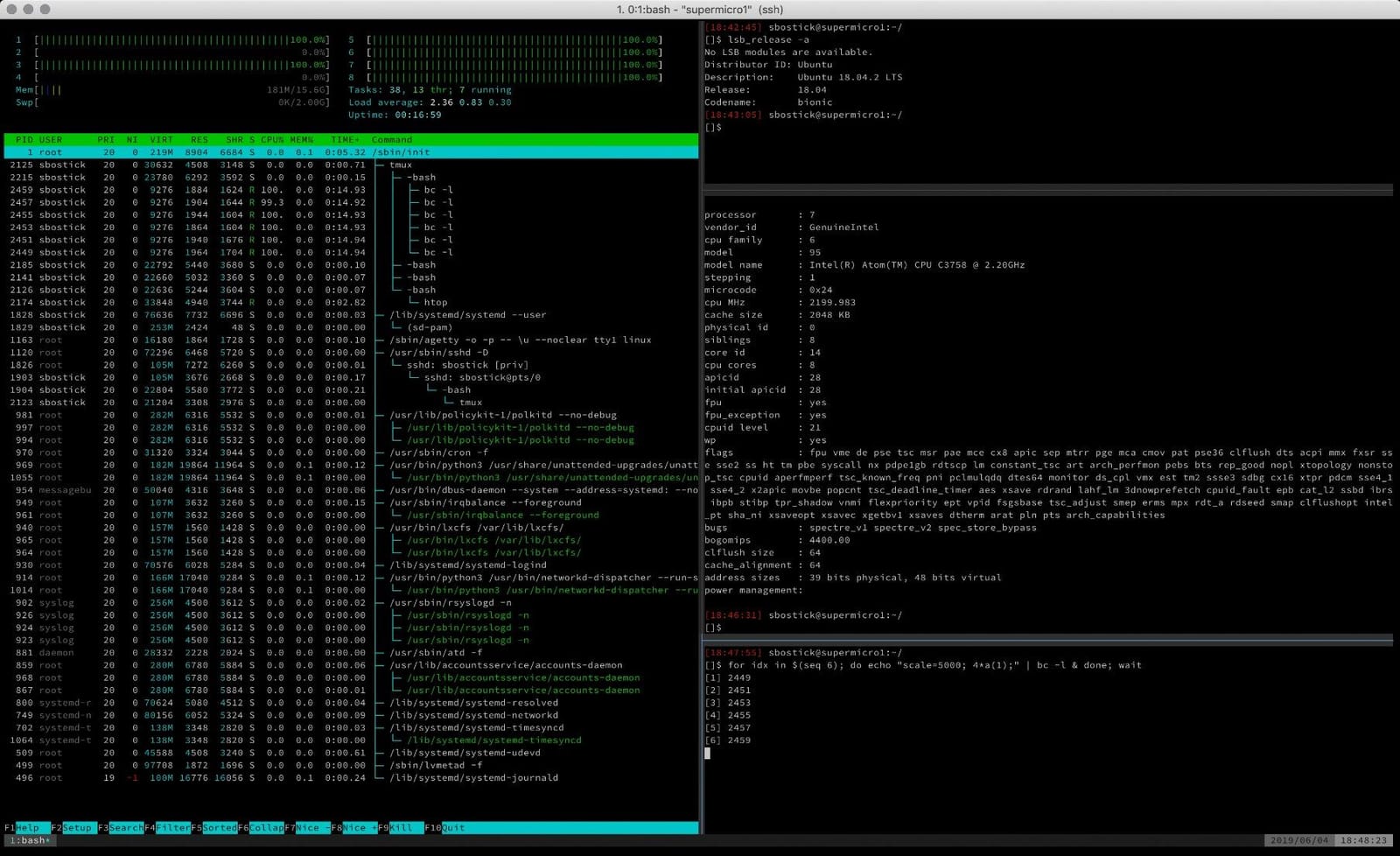This screenshot has width=1400, height=856.
Task: Sort by the USER column header
Action: click(51, 139)
